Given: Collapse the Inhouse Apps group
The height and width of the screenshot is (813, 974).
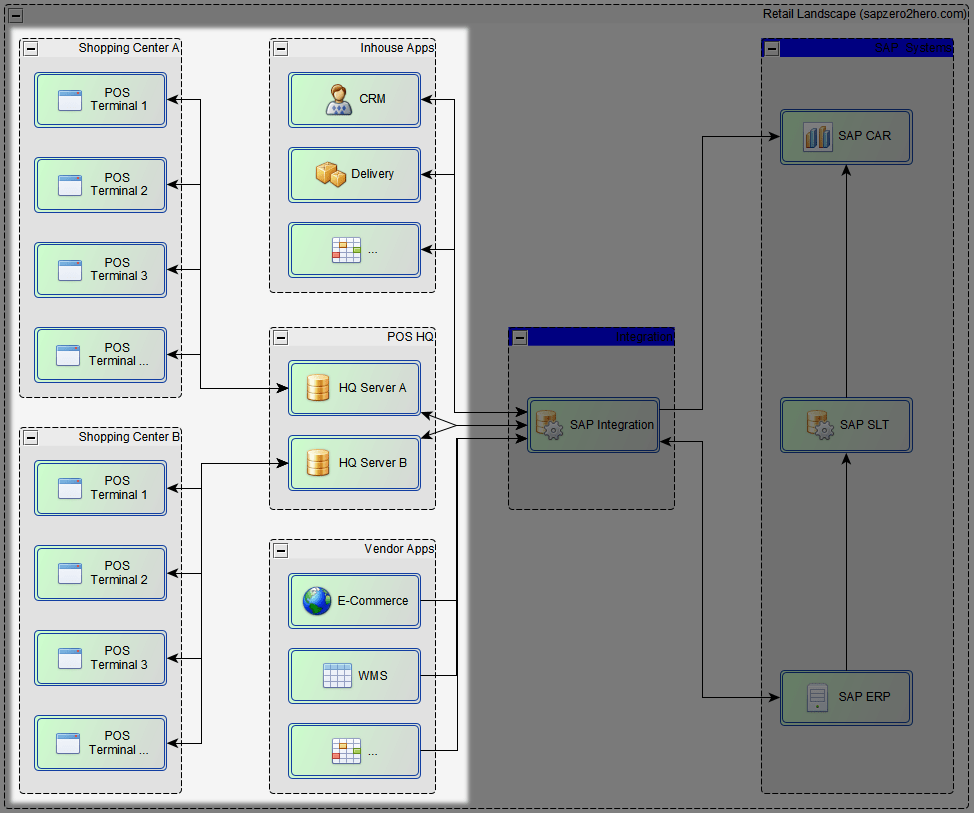Looking at the screenshot, I should 281,48.
